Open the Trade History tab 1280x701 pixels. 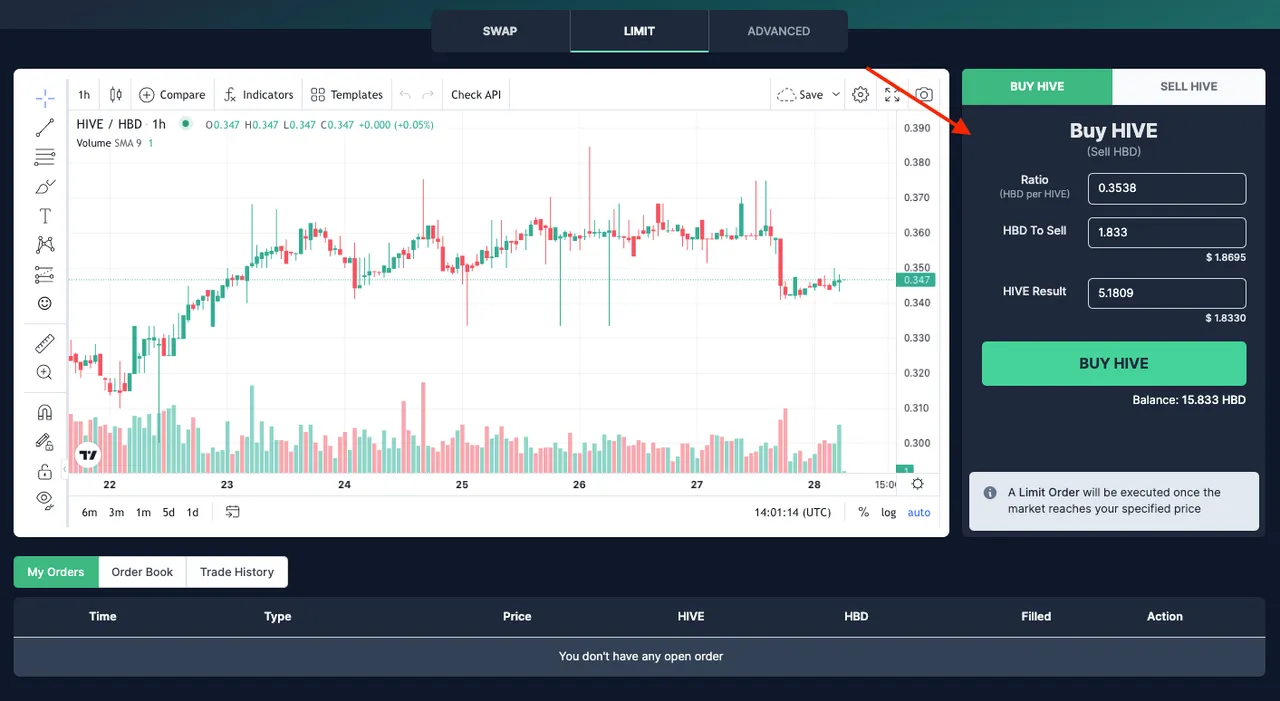pos(237,572)
